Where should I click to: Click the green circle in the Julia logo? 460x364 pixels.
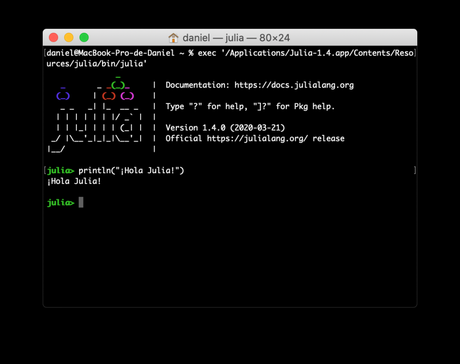118,85
